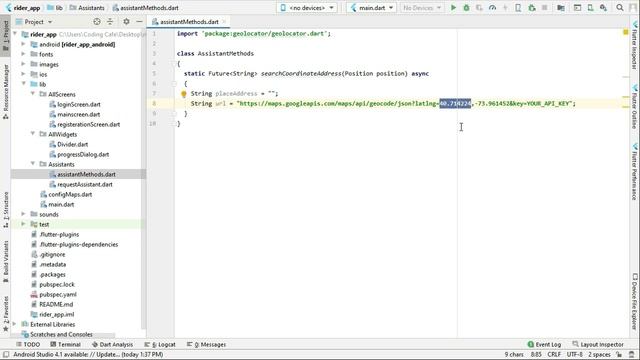Open the Flutter Outline side tab
Screen dimensions: 640x360
635,107
